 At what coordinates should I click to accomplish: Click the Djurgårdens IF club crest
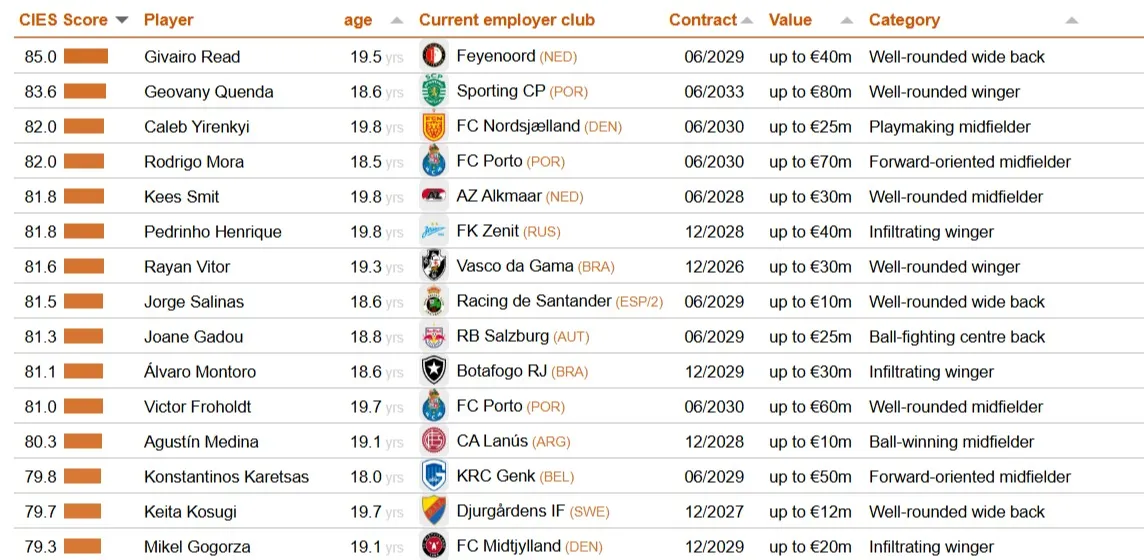click(x=434, y=511)
